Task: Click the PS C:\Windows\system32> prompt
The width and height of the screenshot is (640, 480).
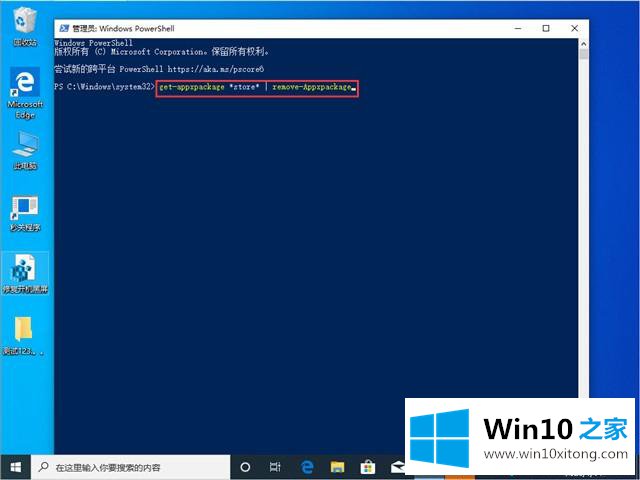Action: [104, 87]
